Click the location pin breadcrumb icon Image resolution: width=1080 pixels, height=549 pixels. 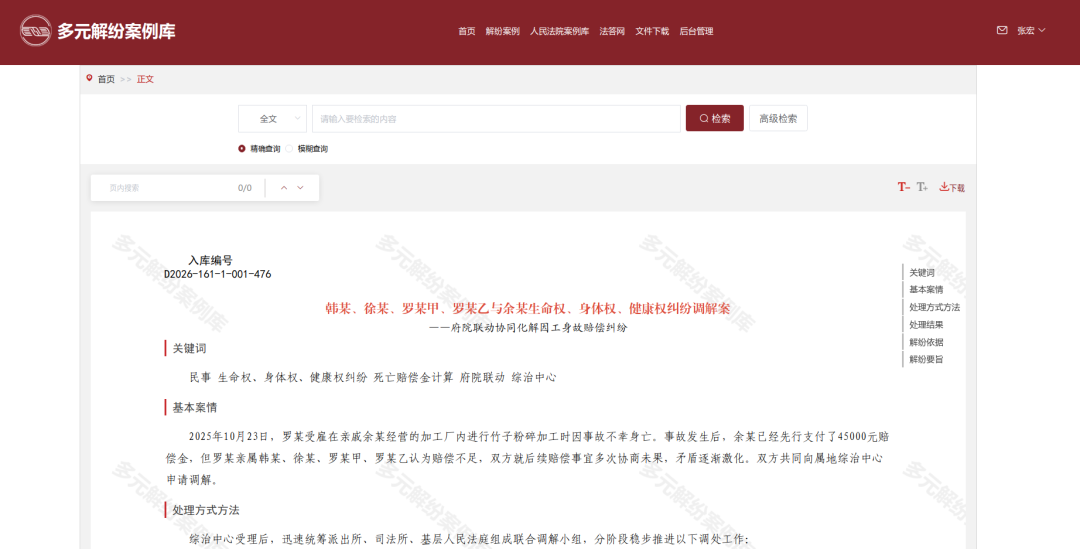tap(89, 79)
